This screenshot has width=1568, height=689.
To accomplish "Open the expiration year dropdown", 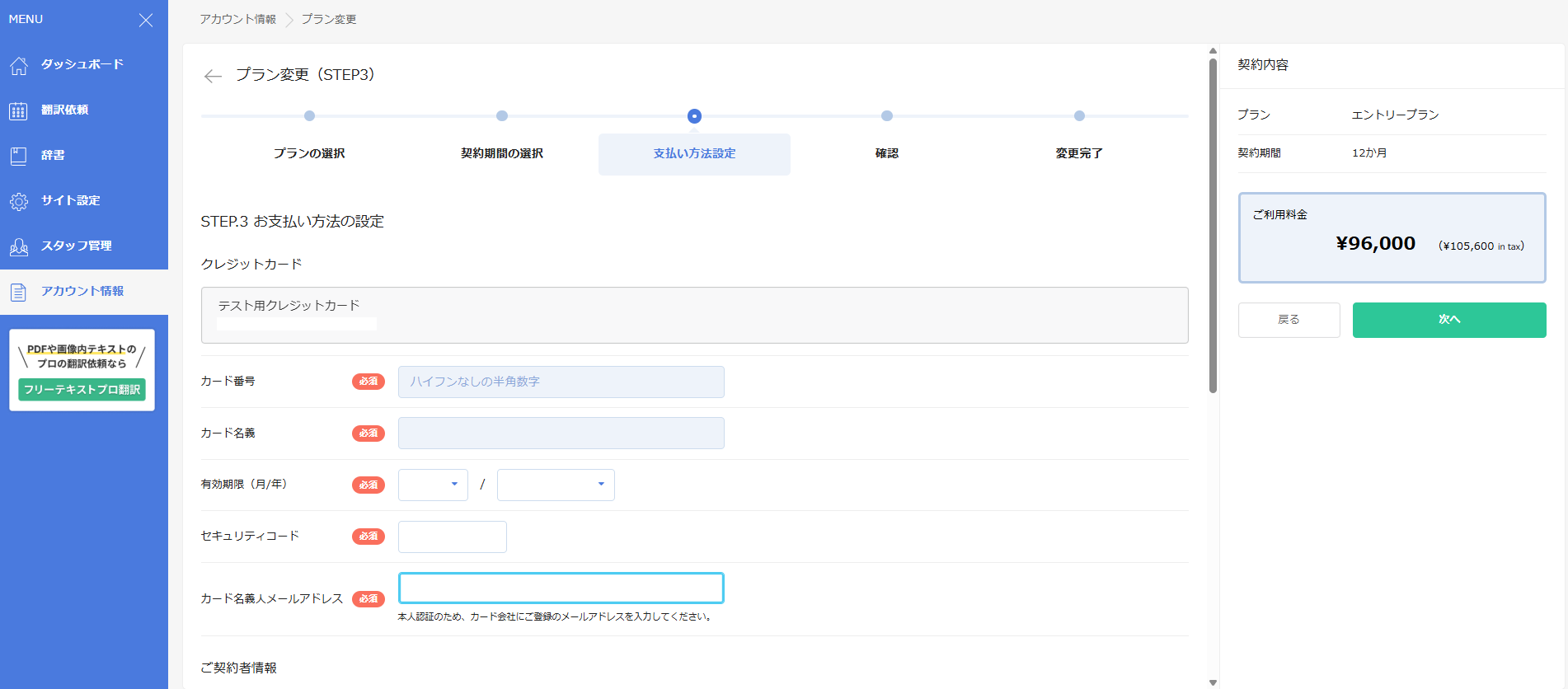I will point(556,485).
